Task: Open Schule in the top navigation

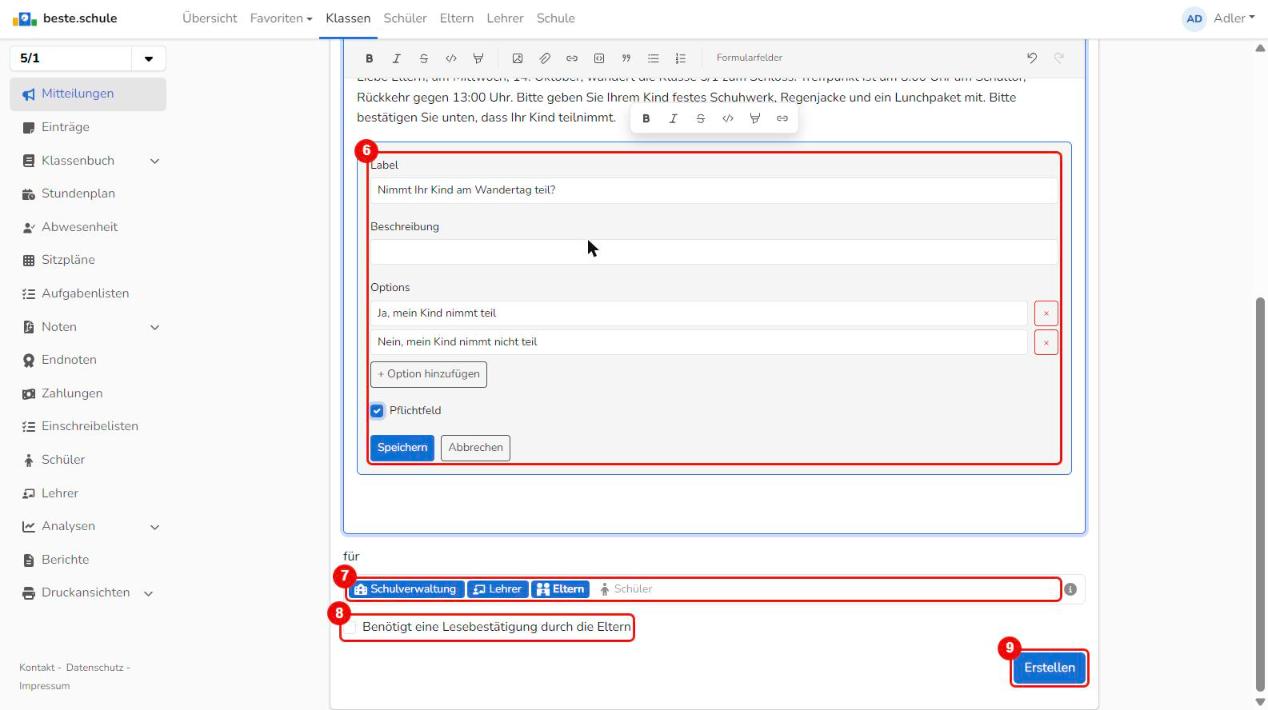Action: tap(556, 18)
